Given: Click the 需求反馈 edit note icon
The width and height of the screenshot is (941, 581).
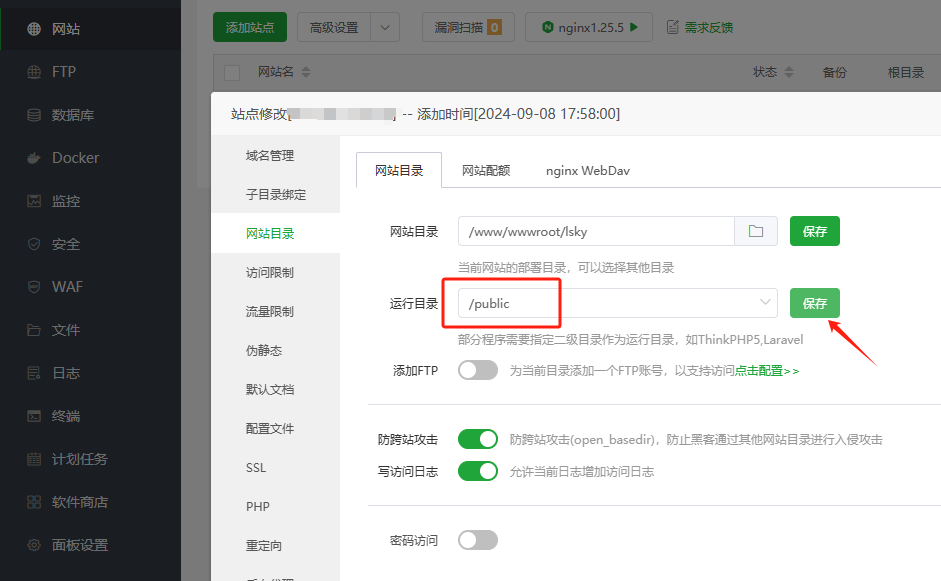Looking at the screenshot, I should click(673, 28).
